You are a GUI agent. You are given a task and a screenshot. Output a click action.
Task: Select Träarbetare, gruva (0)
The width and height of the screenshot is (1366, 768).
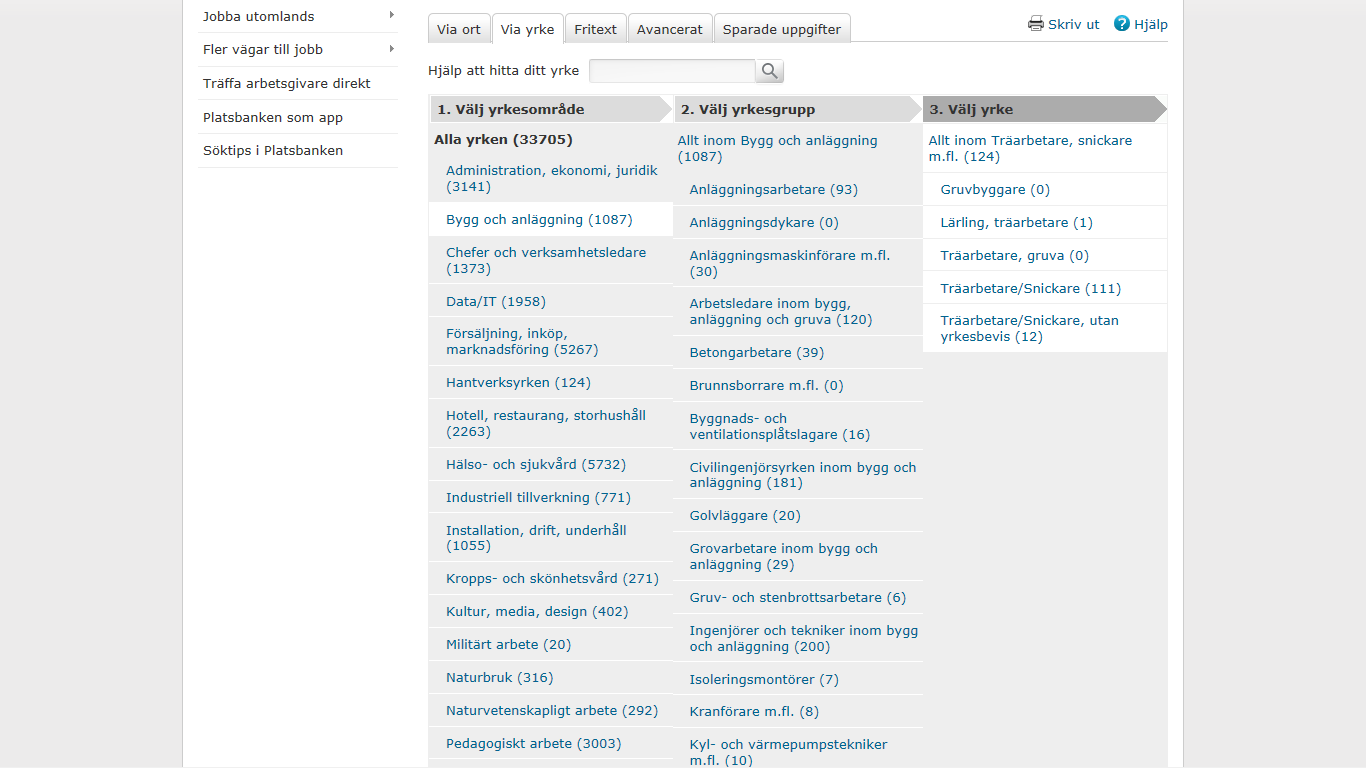tap(1015, 255)
